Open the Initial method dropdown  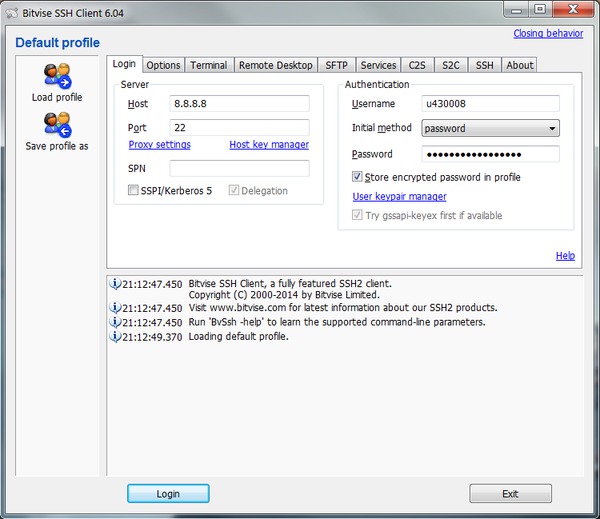(490, 128)
